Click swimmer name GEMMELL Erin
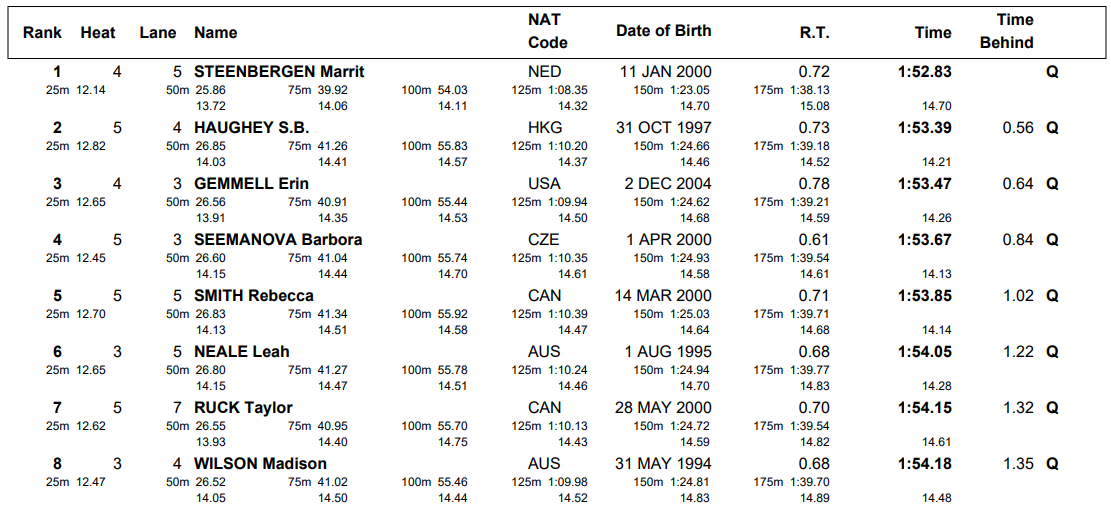Viewport: 1111px width, 512px height. (251, 184)
